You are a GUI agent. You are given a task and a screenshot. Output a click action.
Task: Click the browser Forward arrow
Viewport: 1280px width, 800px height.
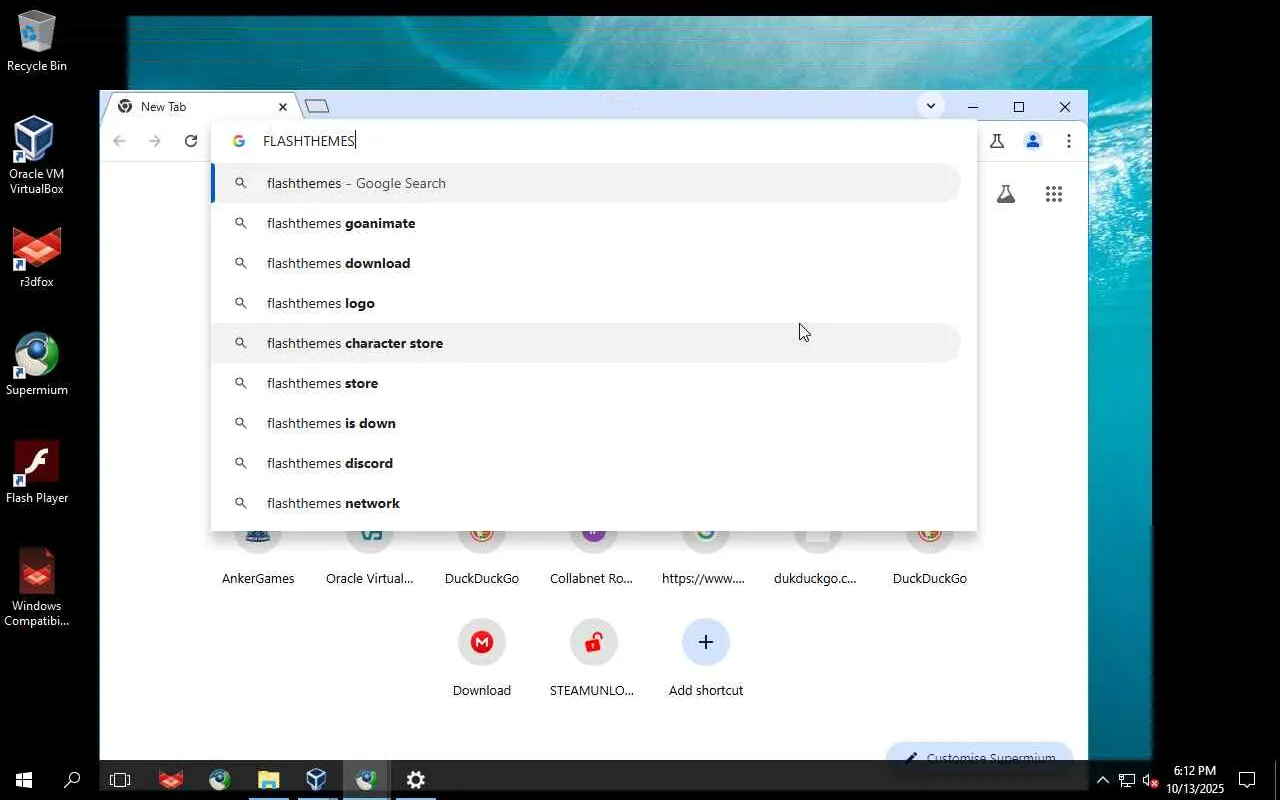pyautogui.click(x=154, y=141)
